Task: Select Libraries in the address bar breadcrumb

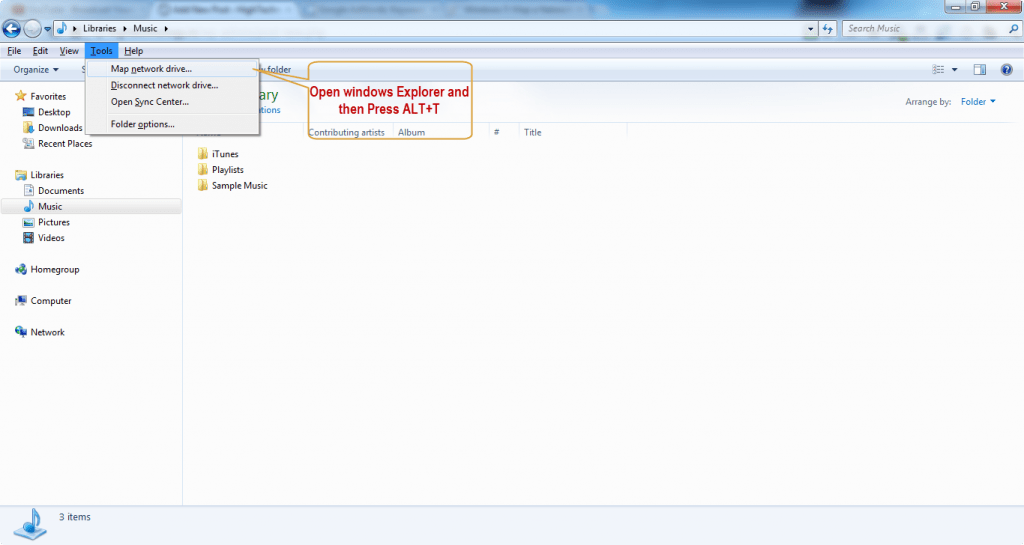Action: [99, 28]
